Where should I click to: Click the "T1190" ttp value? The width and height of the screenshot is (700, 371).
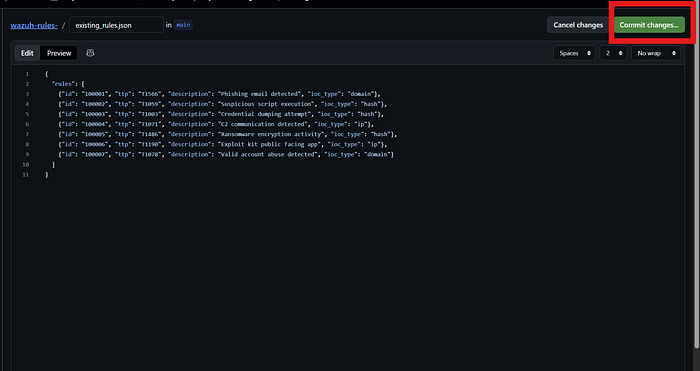[150, 144]
